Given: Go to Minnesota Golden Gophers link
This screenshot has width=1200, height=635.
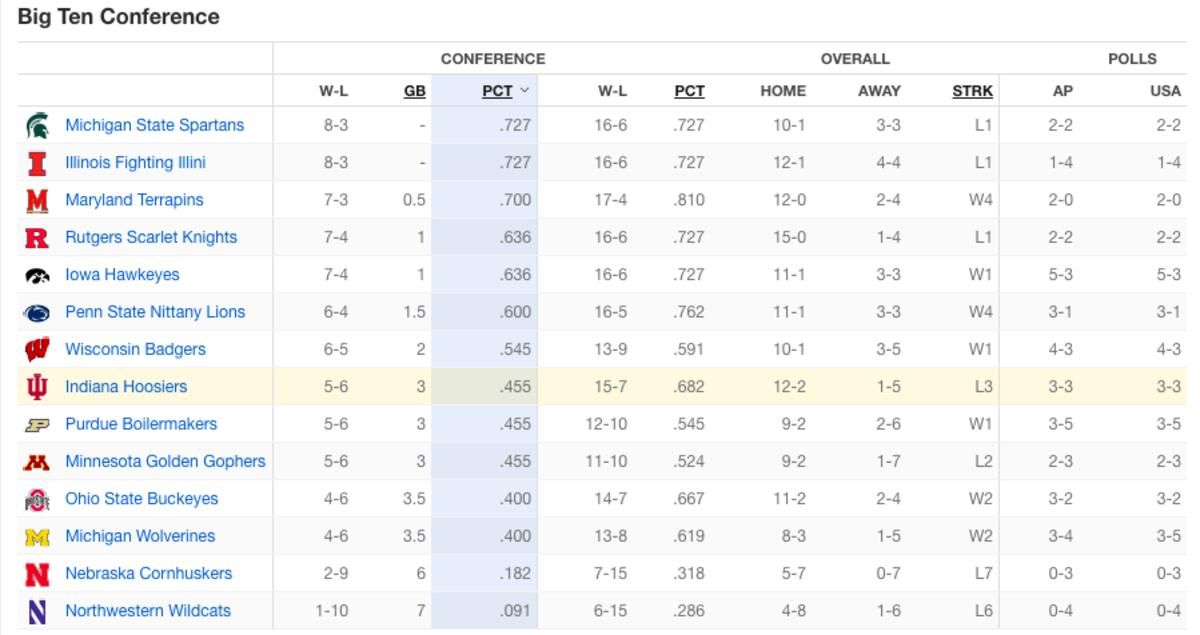Looking at the screenshot, I should point(165,461).
